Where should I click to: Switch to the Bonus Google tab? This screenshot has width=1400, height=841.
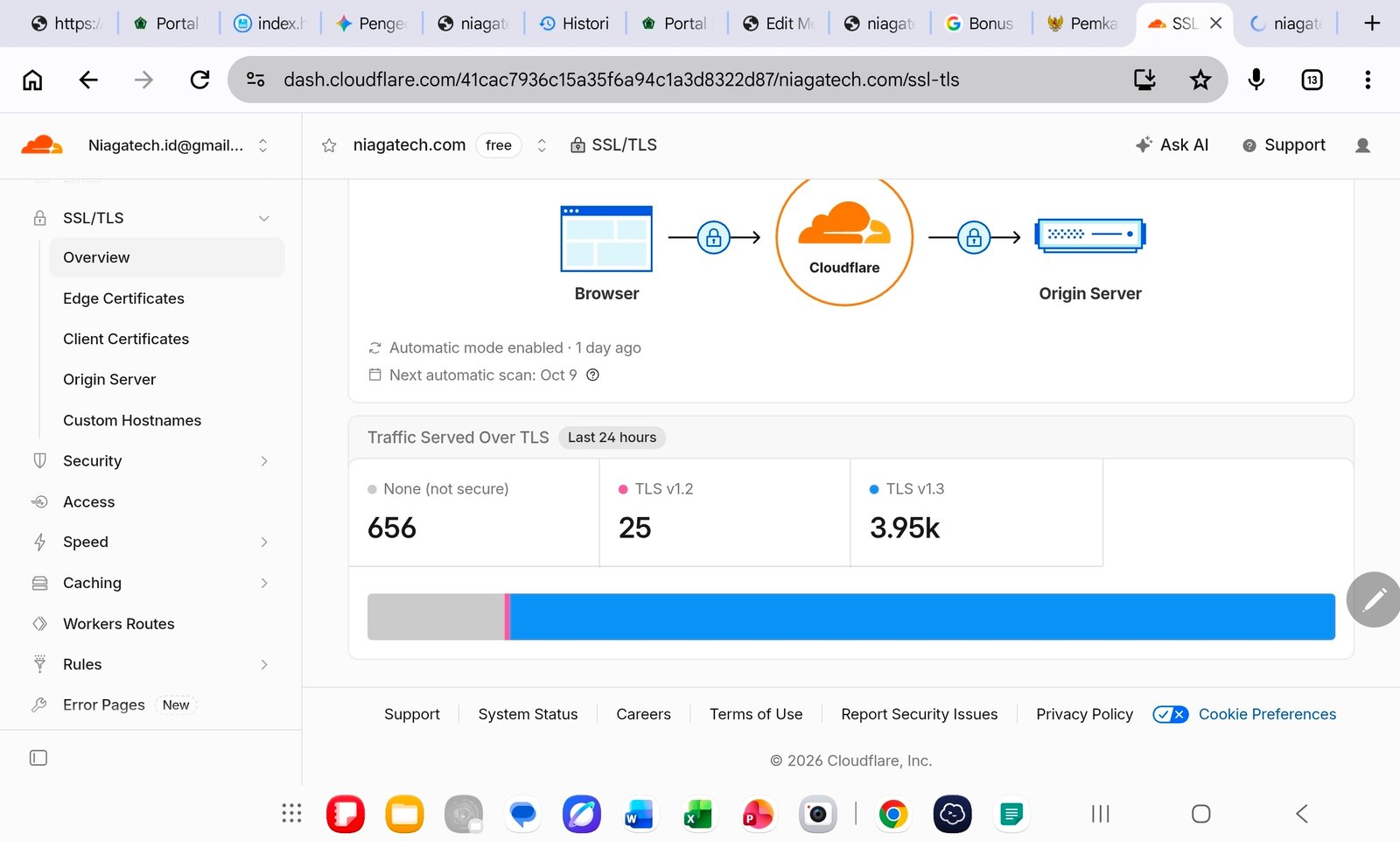click(980, 24)
